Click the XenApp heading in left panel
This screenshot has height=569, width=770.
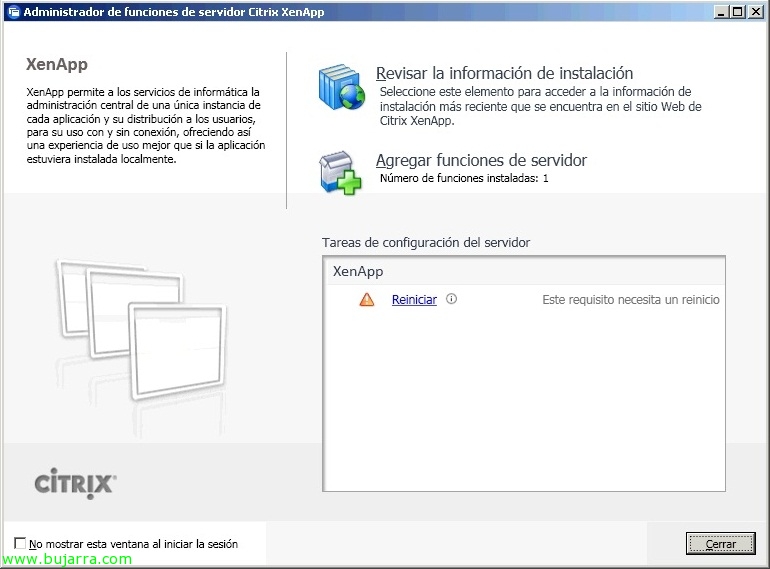pos(57,64)
